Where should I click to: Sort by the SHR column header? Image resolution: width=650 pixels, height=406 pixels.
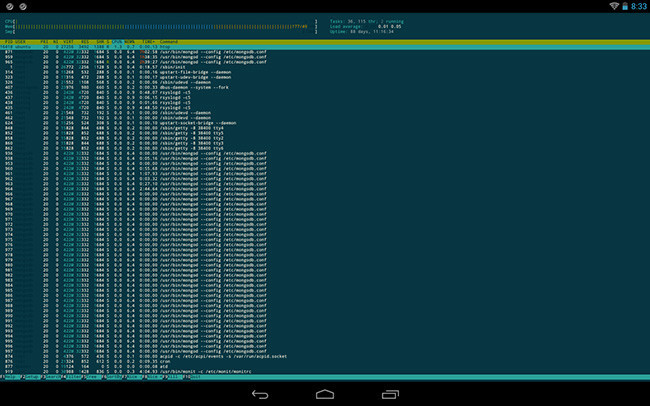100,42
